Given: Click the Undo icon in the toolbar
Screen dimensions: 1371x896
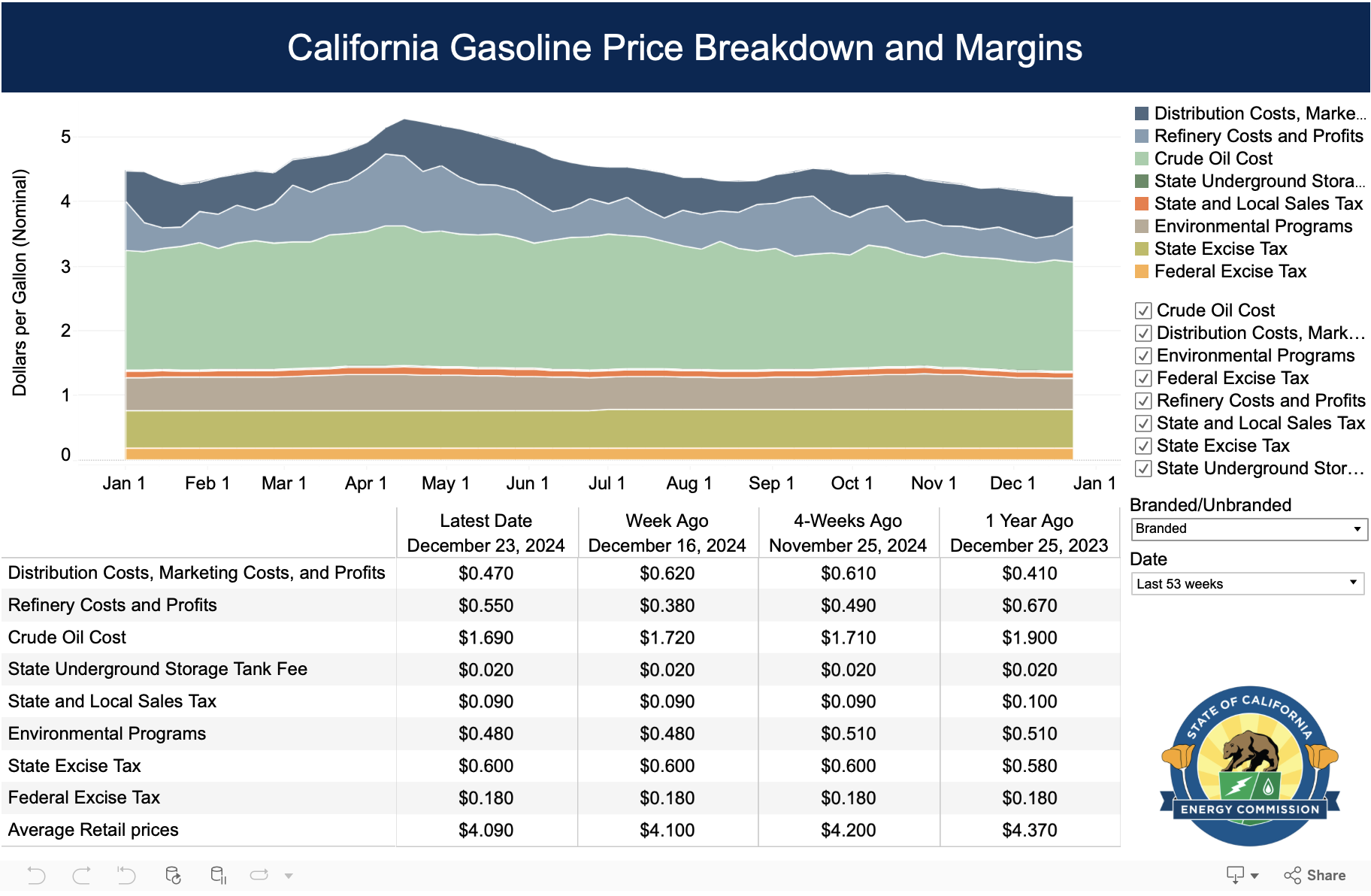Looking at the screenshot, I should tap(38, 874).
